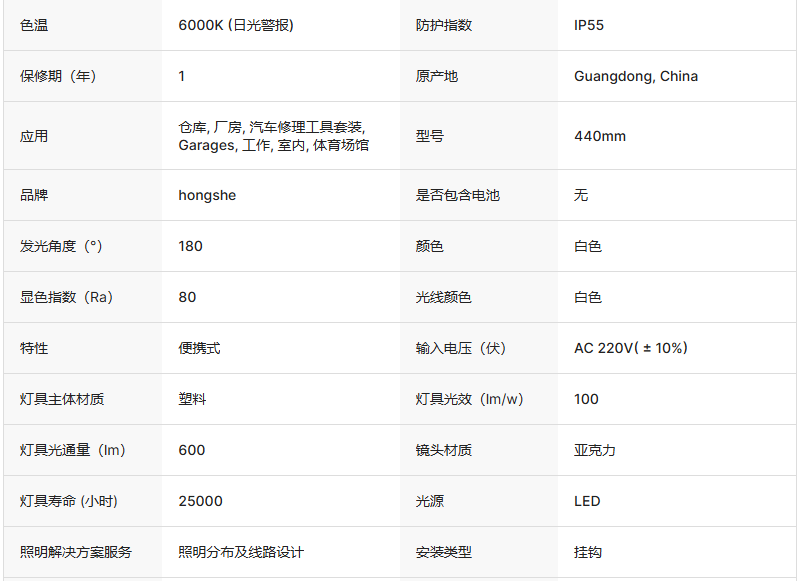Click the AC 220V input voltage value
797x581 pixels.
point(630,348)
